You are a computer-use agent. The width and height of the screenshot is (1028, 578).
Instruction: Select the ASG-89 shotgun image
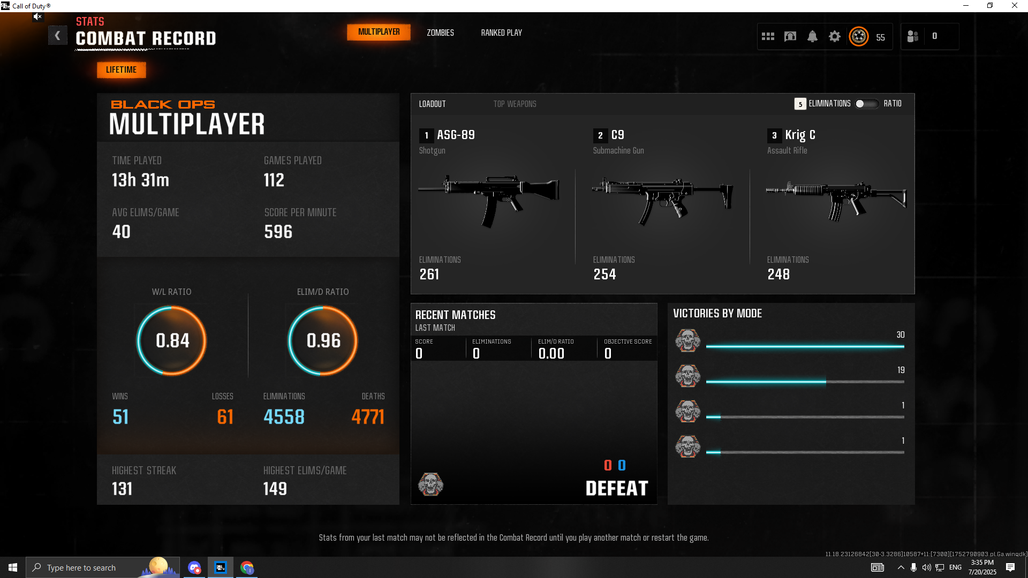489,199
